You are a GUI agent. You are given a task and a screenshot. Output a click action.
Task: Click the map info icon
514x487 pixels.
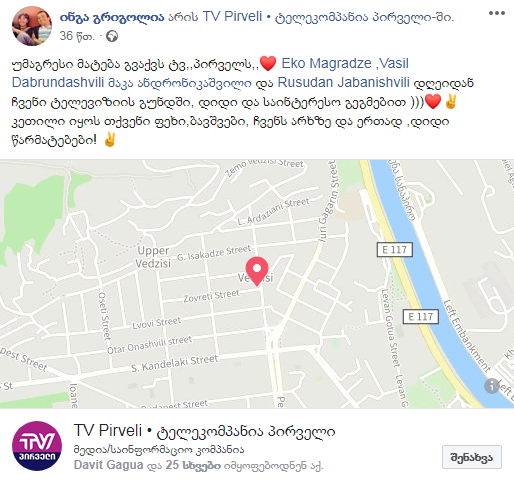coord(491,386)
